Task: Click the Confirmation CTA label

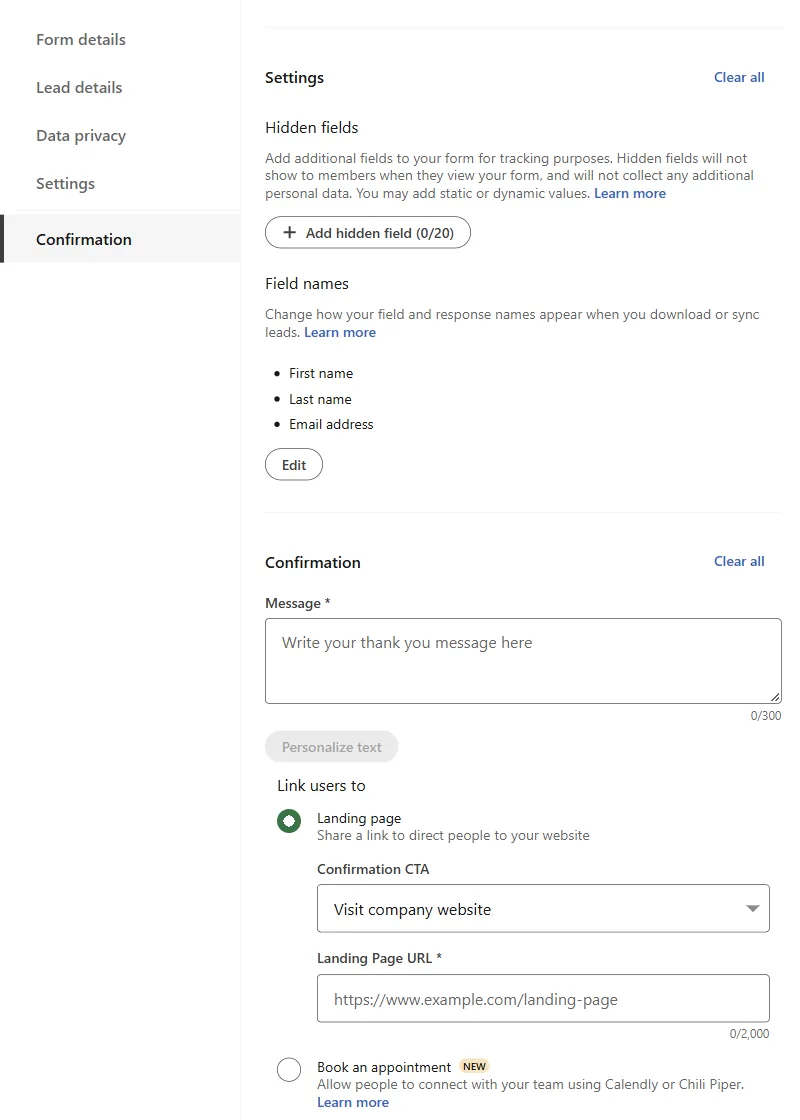Action: click(373, 869)
